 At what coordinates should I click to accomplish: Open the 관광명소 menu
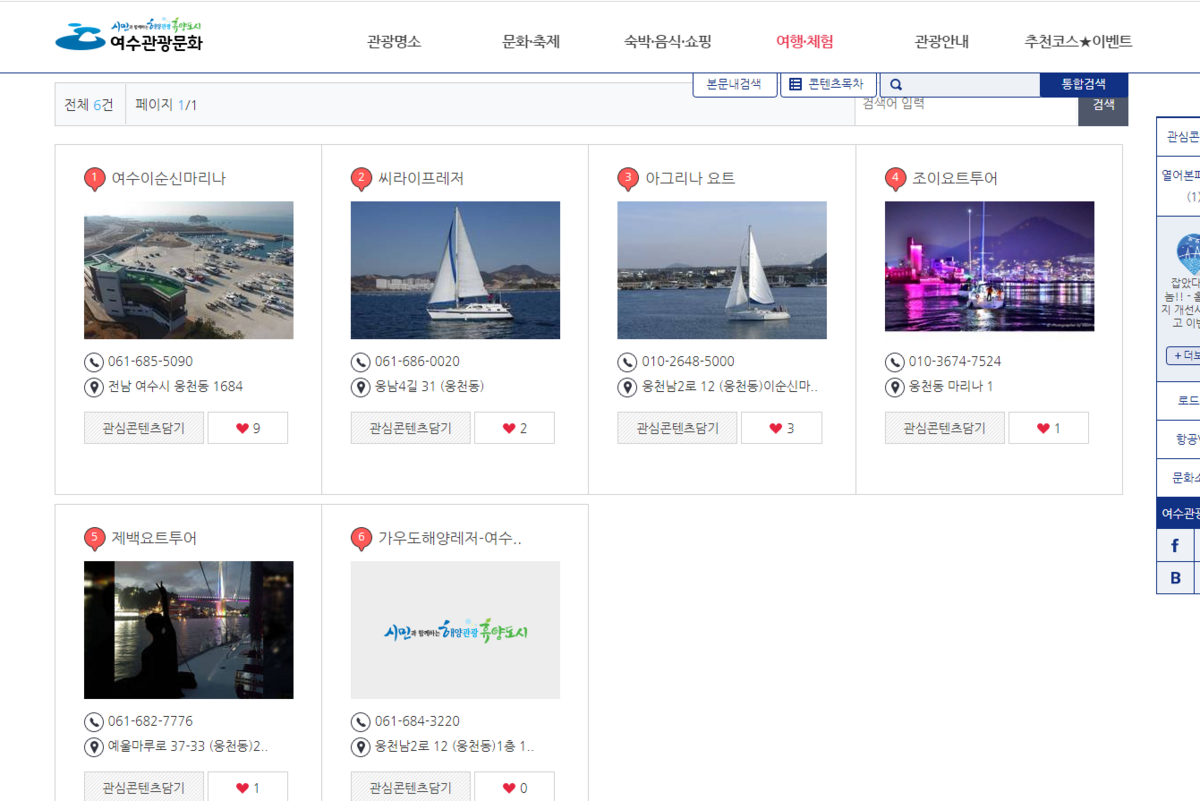pyautogui.click(x=393, y=42)
